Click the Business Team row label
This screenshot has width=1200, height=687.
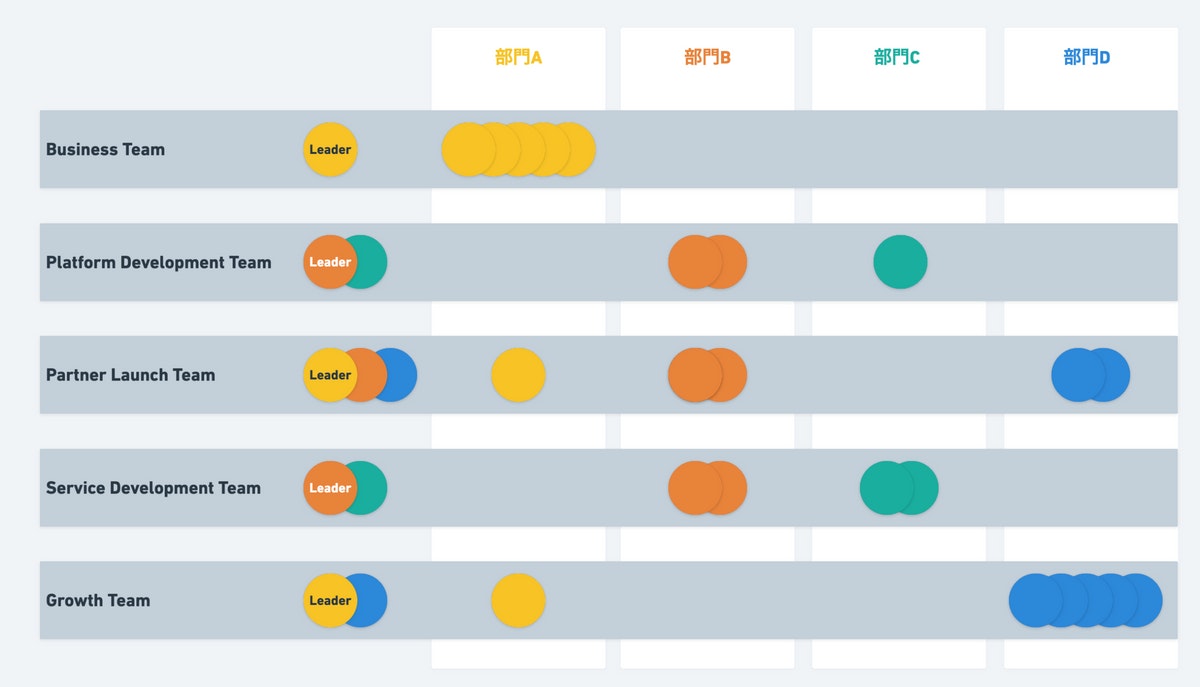point(105,150)
